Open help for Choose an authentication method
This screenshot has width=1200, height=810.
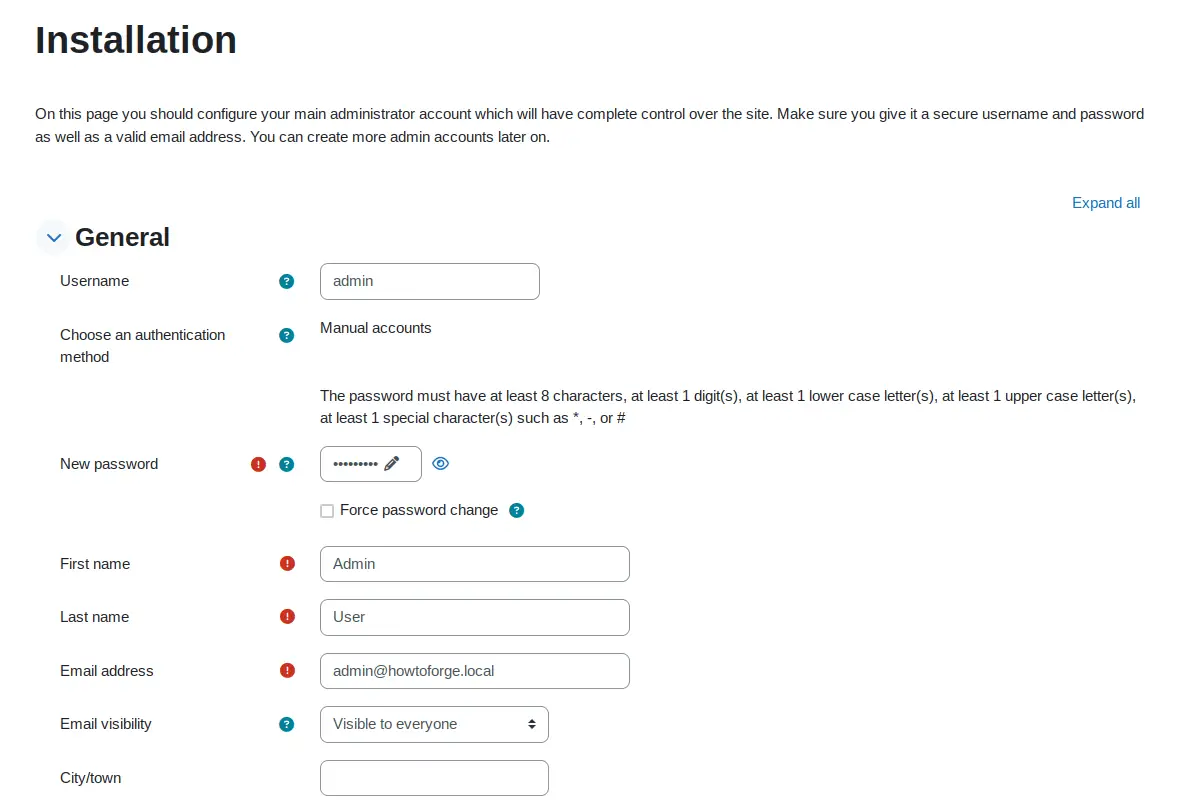pyautogui.click(x=287, y=335)
